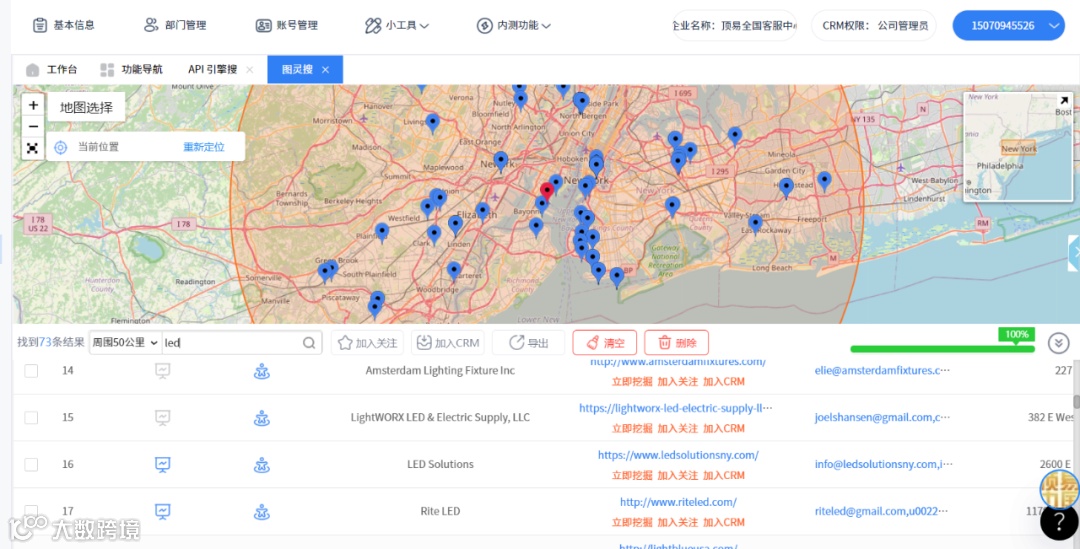Click the CRM权限 公司管理员 field
The height and width of the screenshot is (549, 1080).
click(874, 25)
